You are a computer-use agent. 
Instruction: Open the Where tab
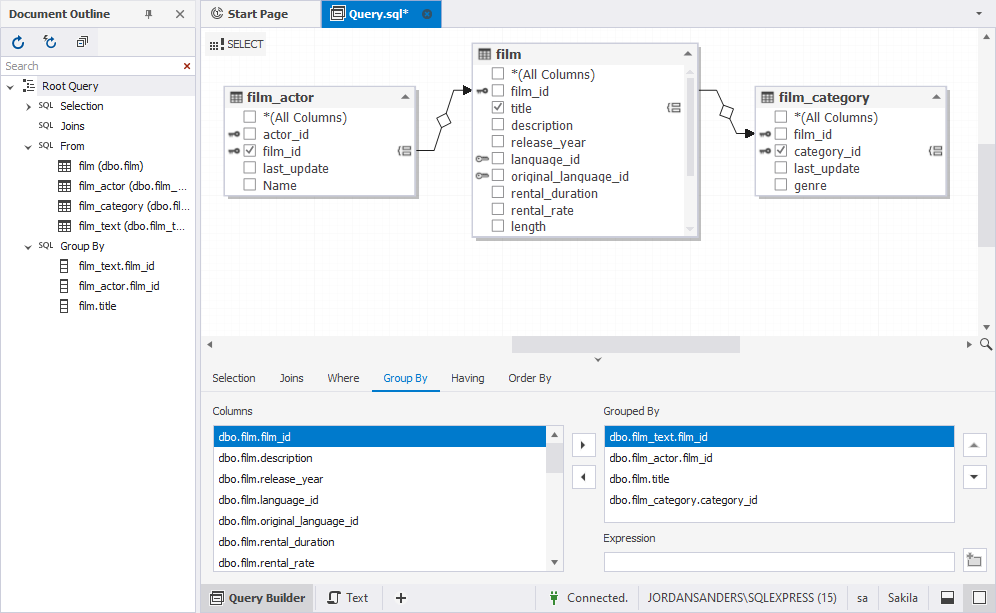[x=343, y=379]
